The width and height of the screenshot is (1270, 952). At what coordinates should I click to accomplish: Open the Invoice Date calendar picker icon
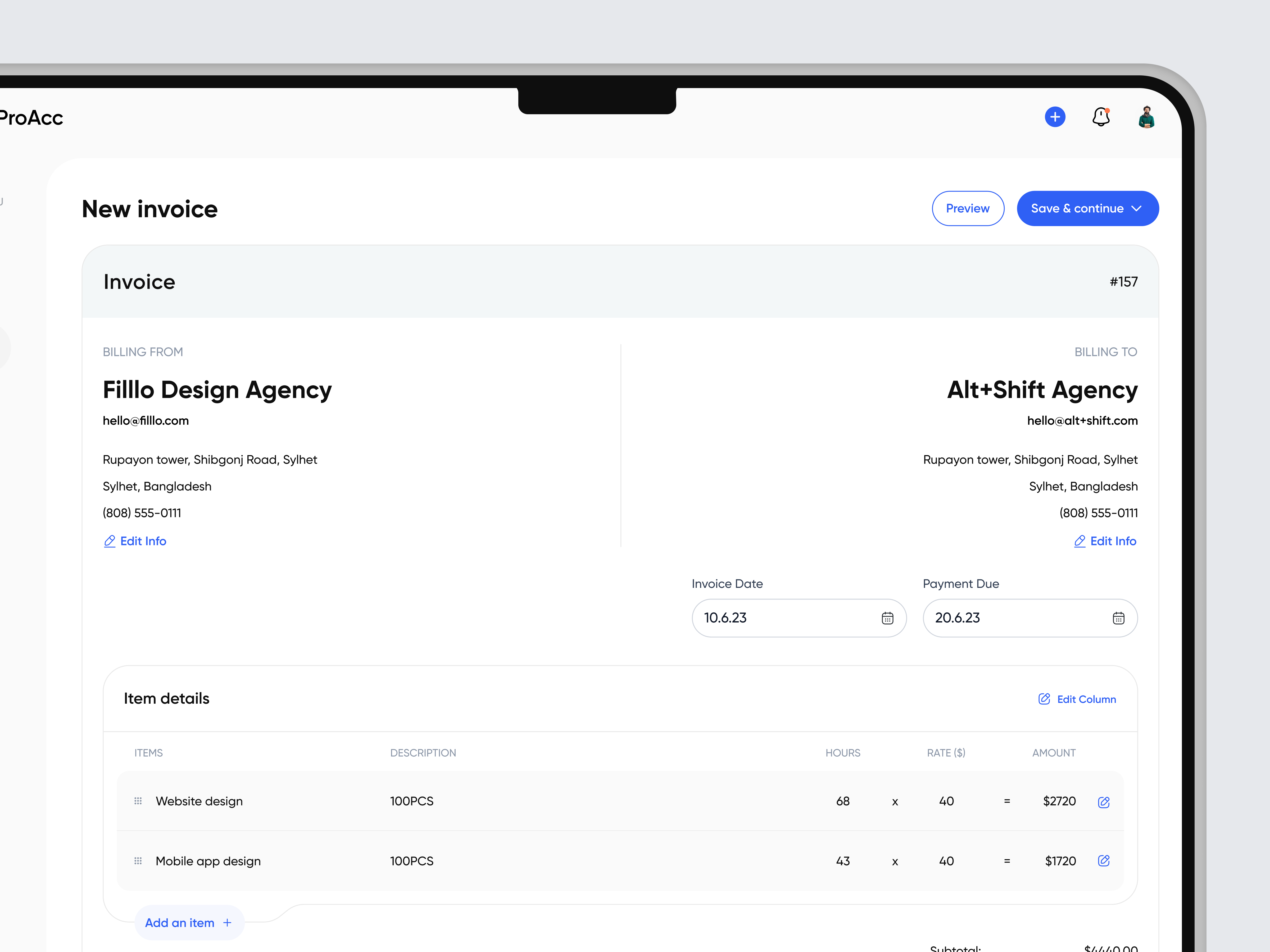pos(888,618)
